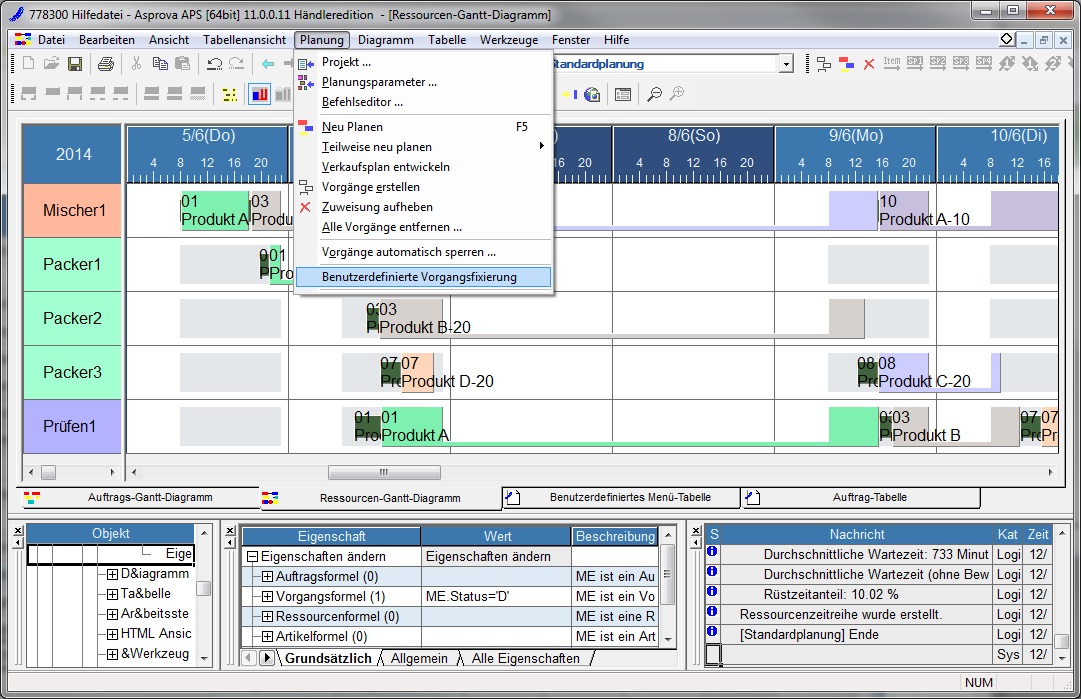Expand the Auftragsformel (0) property row
The image size is (1081, 699).
267,577
